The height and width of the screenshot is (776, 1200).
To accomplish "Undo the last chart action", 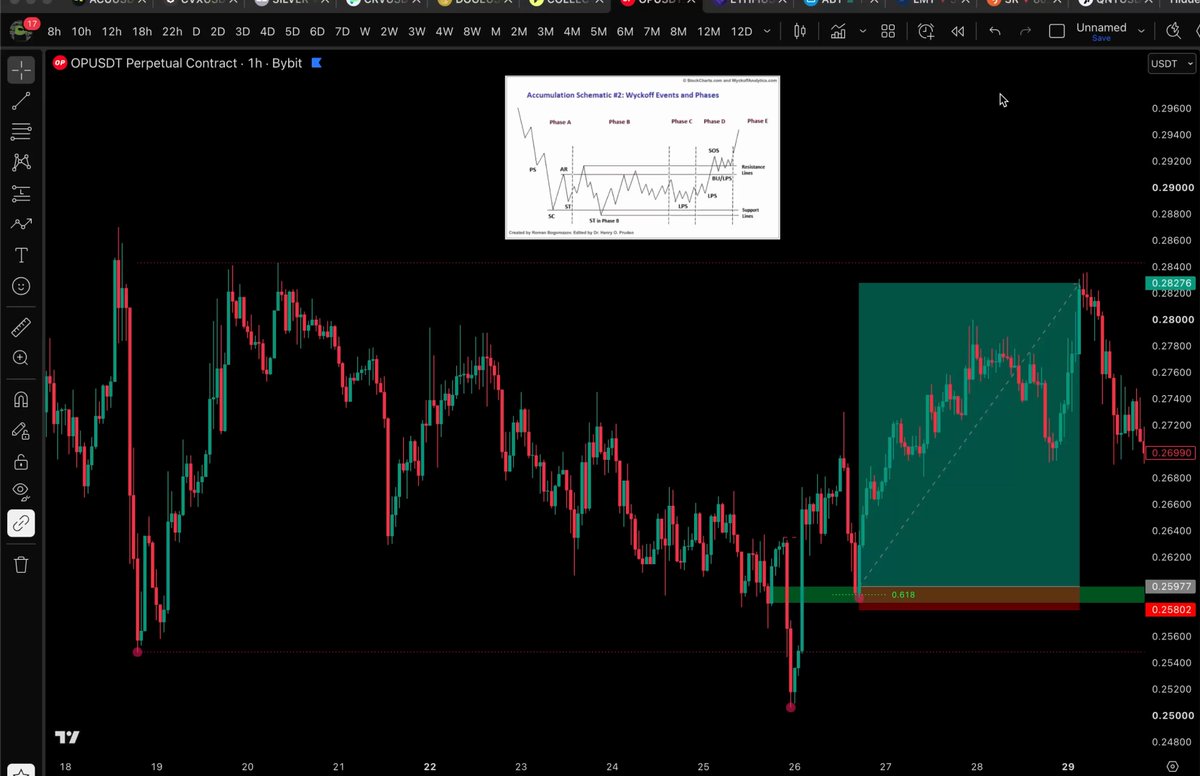I will [x=995, y=31].
